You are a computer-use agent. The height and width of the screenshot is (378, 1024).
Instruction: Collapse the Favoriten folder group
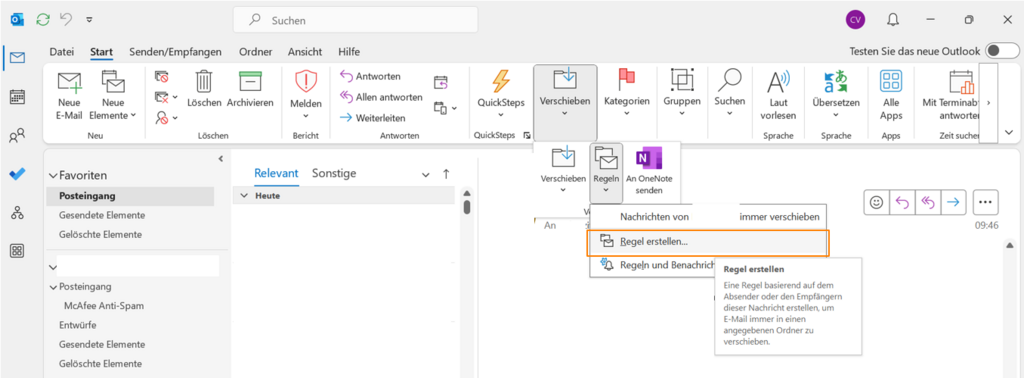click(53, 176)
